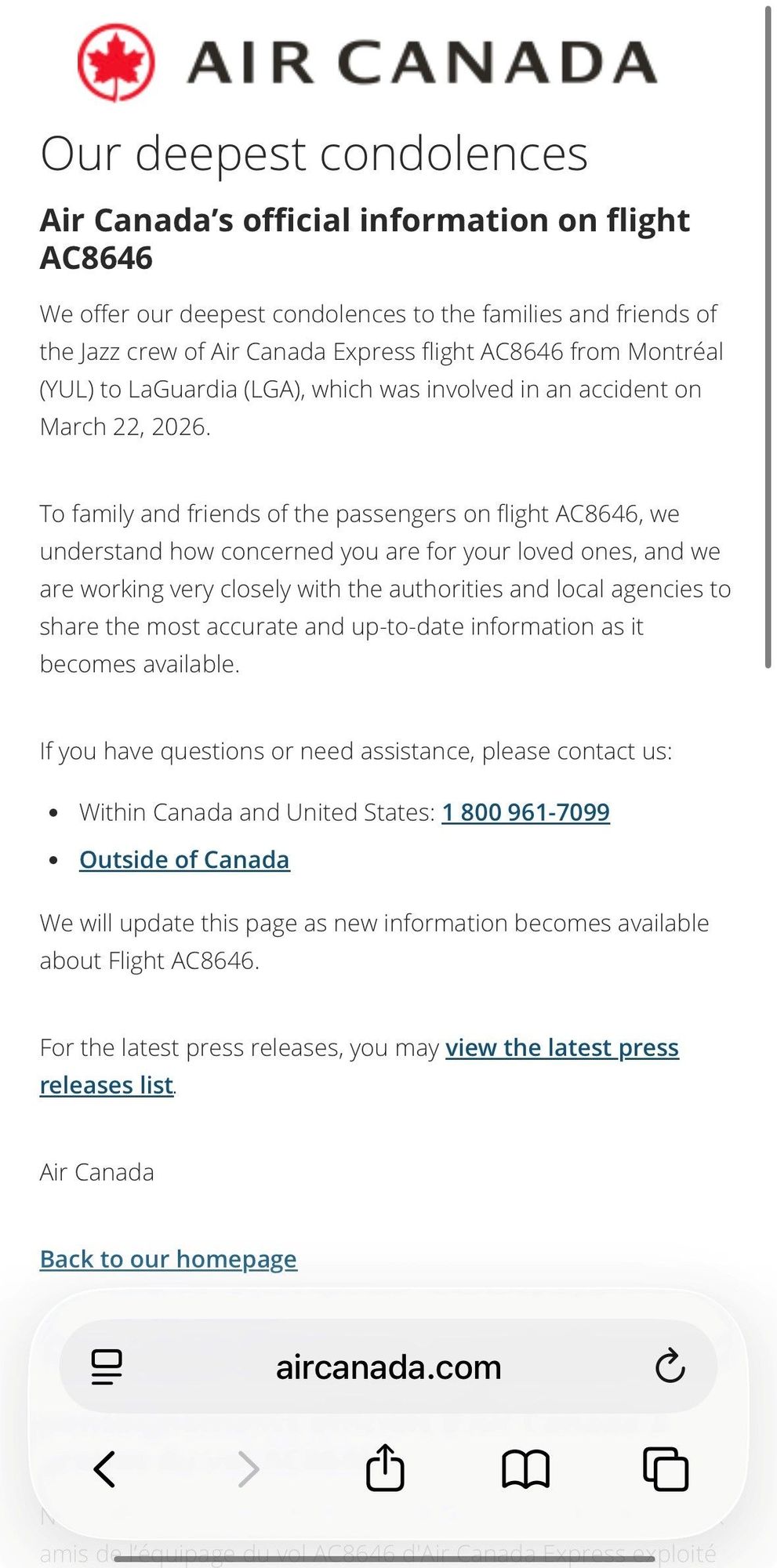This screenshot has height=1568, width=777.
Task: Open the bookmarks book icon
Action: [525, 1469]
